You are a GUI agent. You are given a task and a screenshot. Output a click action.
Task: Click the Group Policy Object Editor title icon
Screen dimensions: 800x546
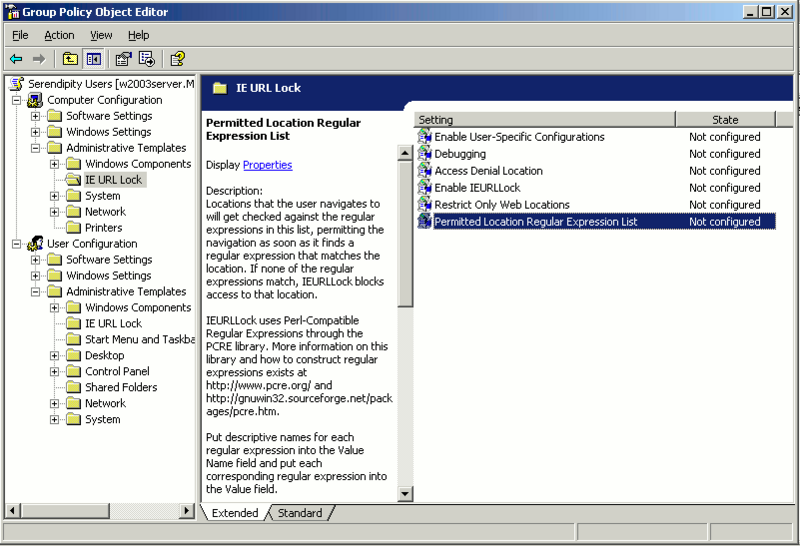pos(12,12)
